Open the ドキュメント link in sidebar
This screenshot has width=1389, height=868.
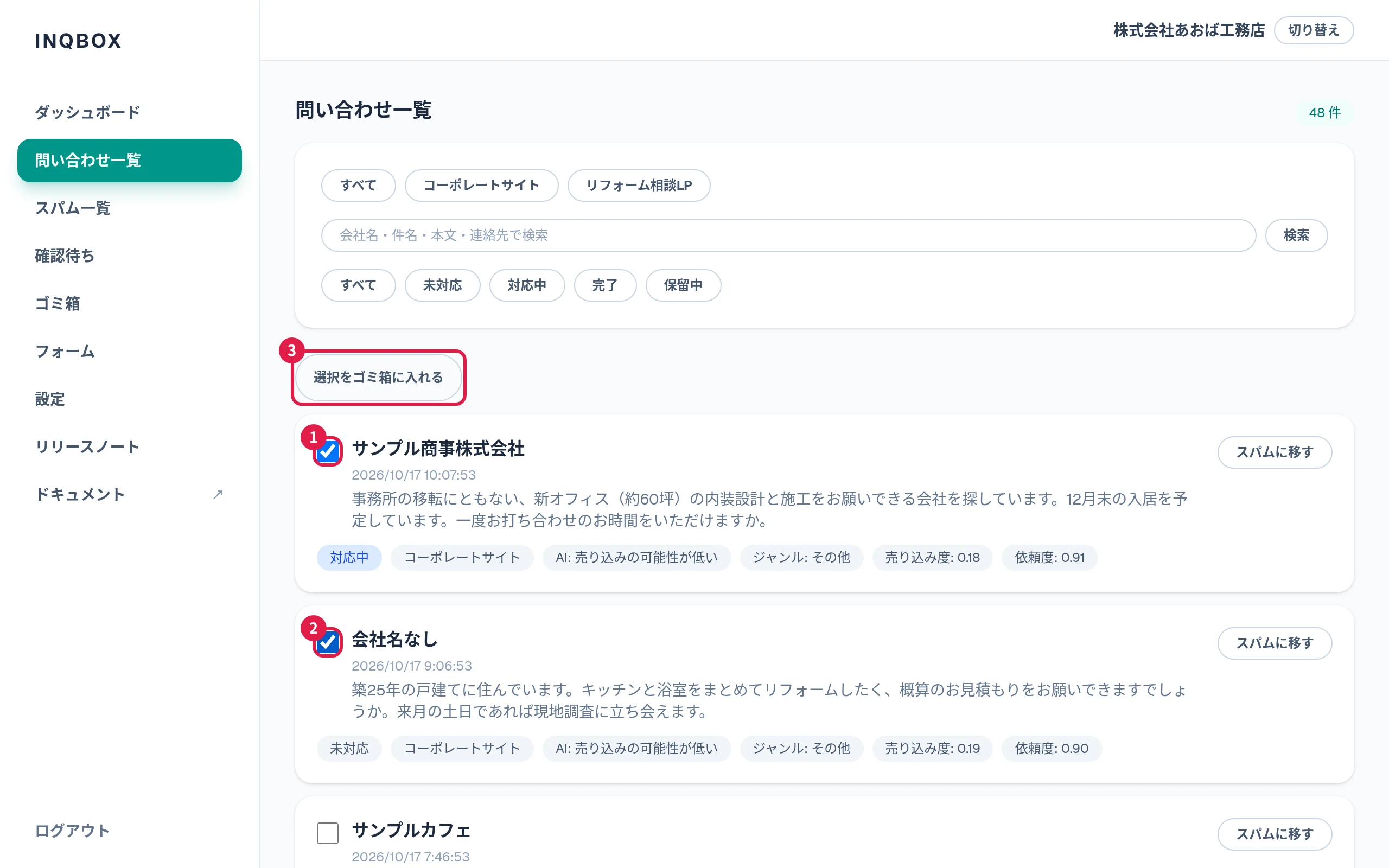coord(130,494)
